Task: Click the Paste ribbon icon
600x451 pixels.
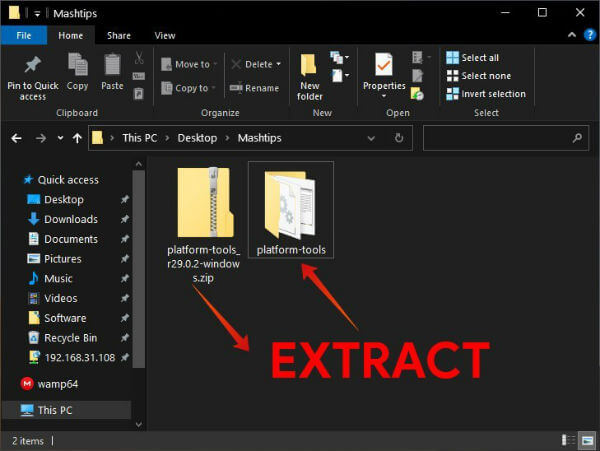Action: [x=112, y=64]
